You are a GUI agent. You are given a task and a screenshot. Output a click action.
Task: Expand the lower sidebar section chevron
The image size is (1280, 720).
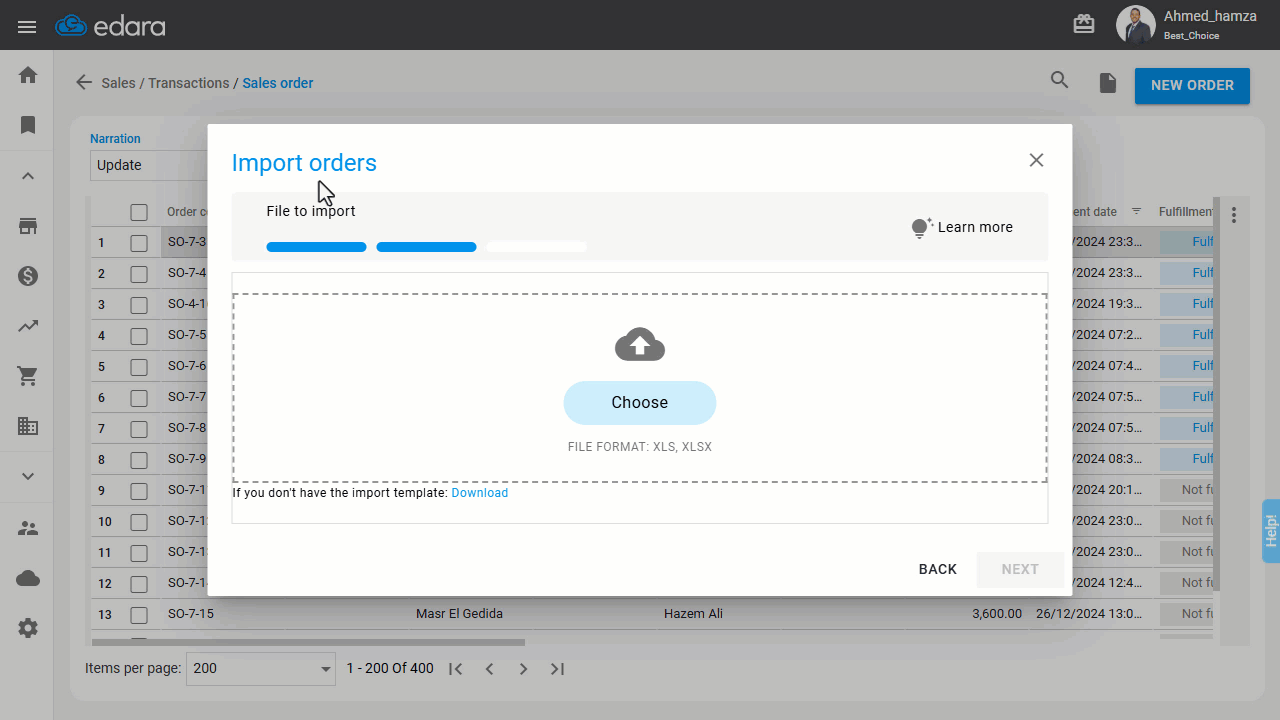point(28,477)
